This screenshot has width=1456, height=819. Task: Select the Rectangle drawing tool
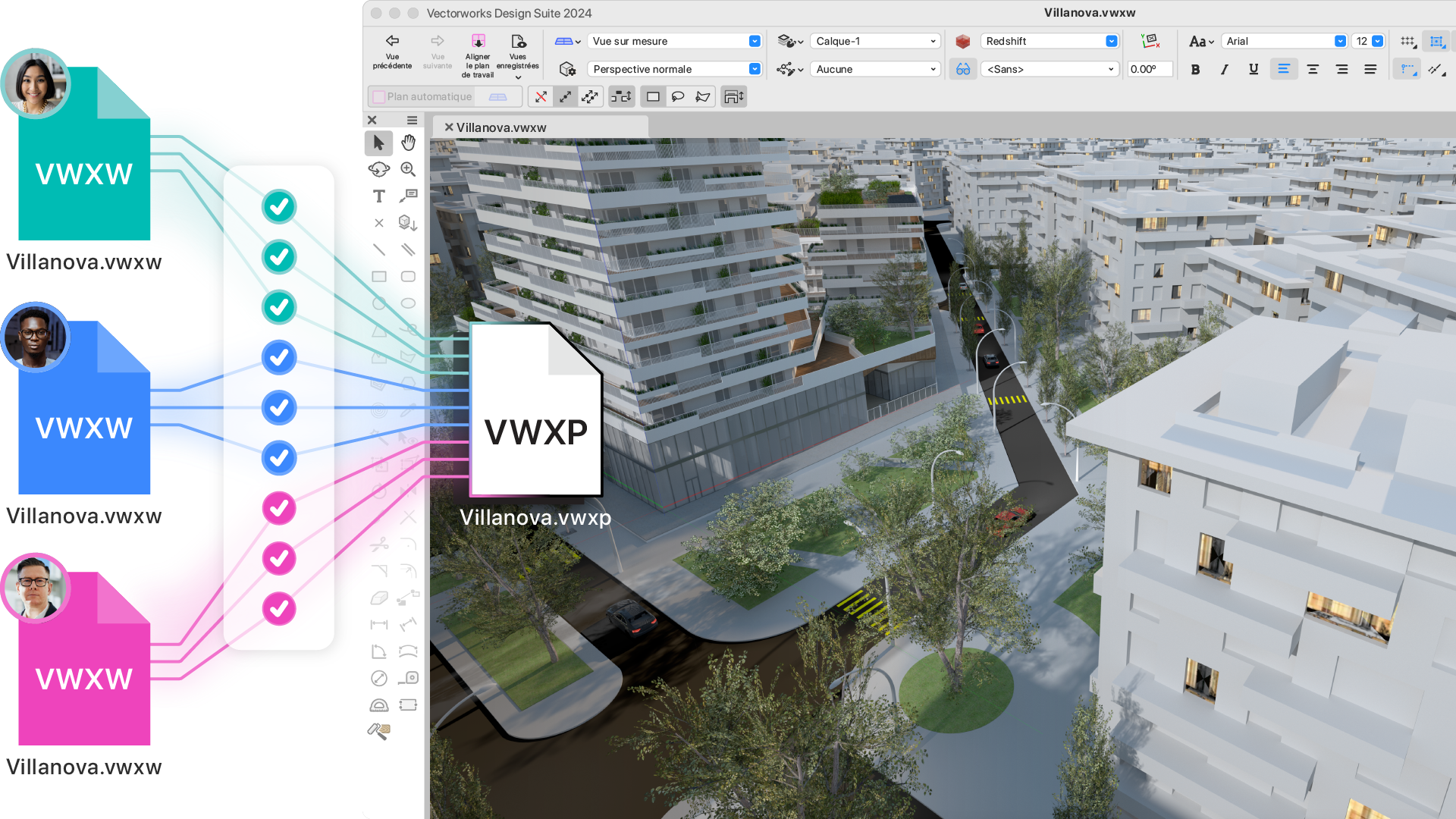[379, 277]
